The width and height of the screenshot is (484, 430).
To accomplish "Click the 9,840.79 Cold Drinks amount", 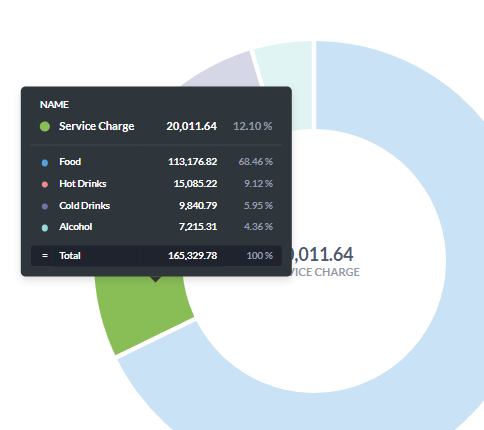I will [198, 206].
